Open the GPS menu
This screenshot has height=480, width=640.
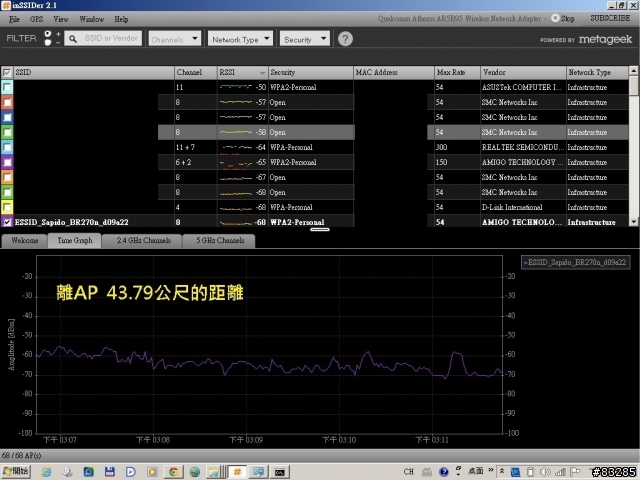[36, 19]
